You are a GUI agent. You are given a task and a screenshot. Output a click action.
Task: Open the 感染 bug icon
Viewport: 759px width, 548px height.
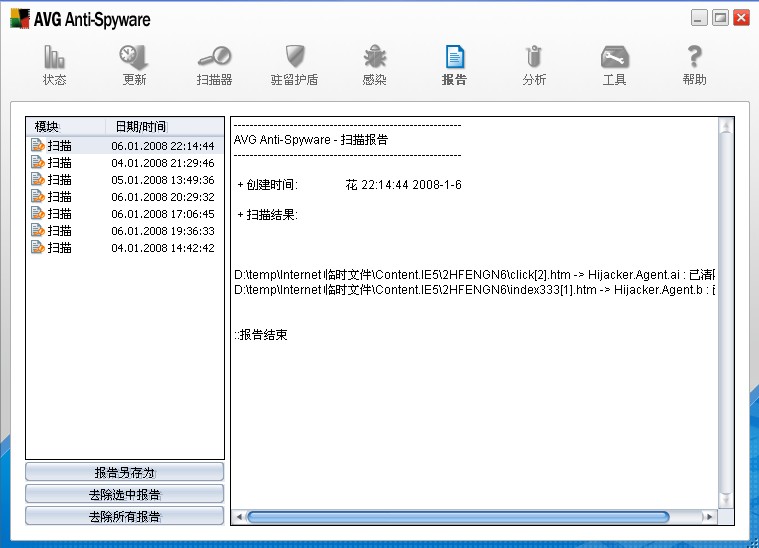(x=375, y=57)
